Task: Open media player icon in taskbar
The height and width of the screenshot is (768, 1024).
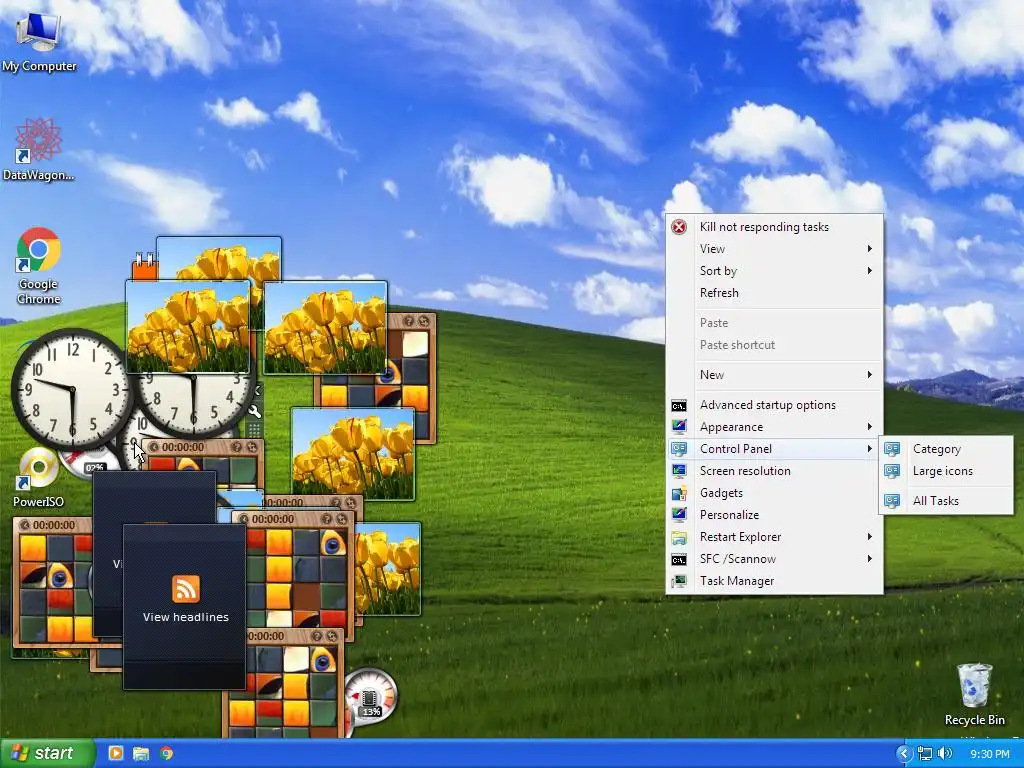Action: click(x=115, y=753)
